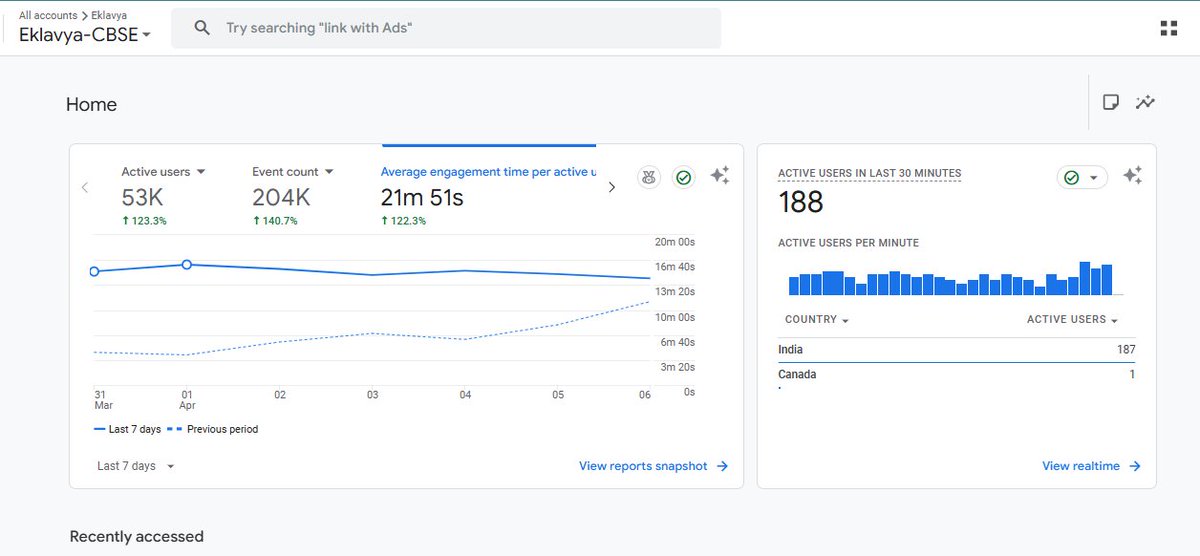Click the sparkle insights icon on overview card
This screenshot has width=1200, height=556.
click(720, 175)
